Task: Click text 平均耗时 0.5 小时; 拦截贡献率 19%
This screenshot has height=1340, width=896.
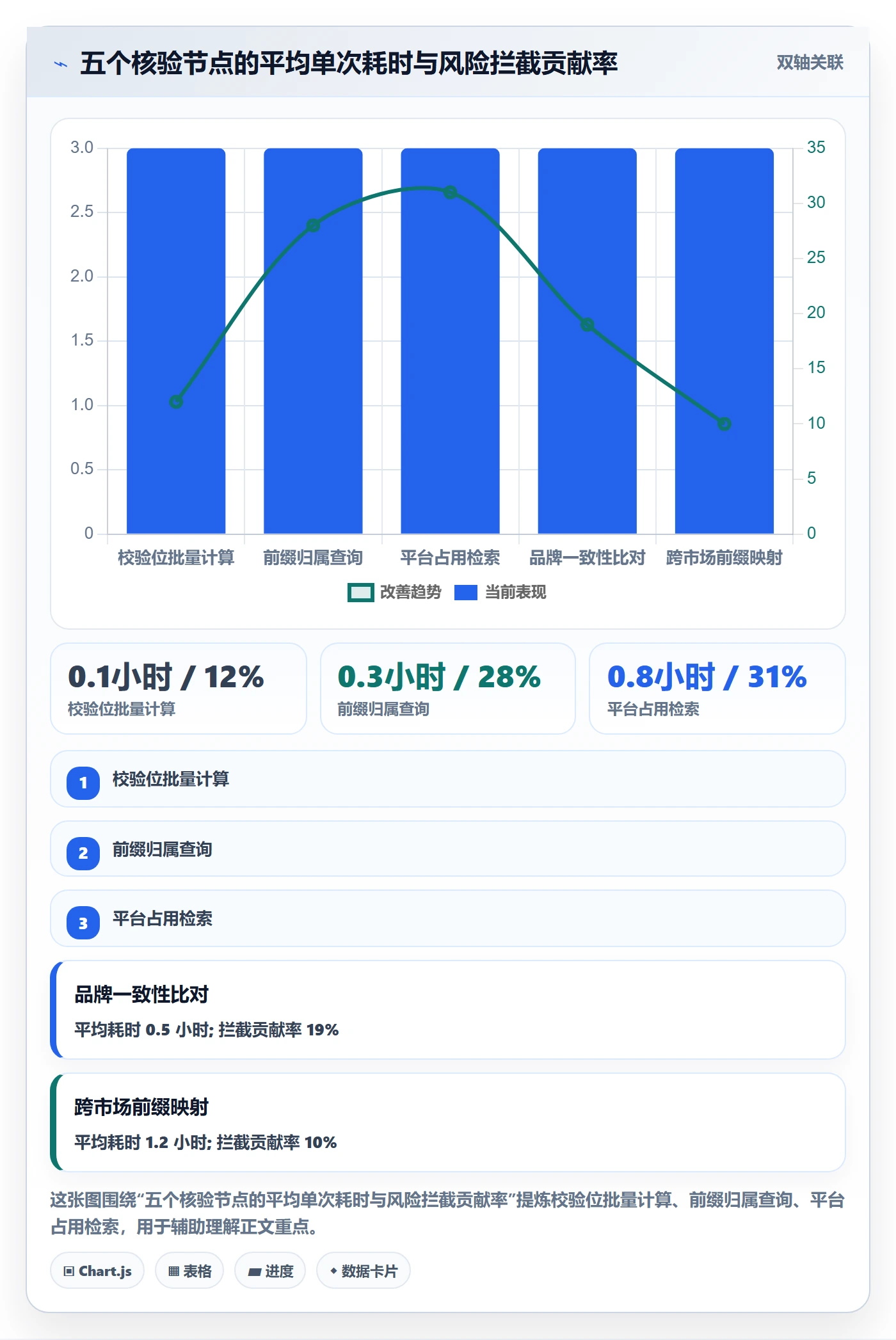Action: 206,1030
